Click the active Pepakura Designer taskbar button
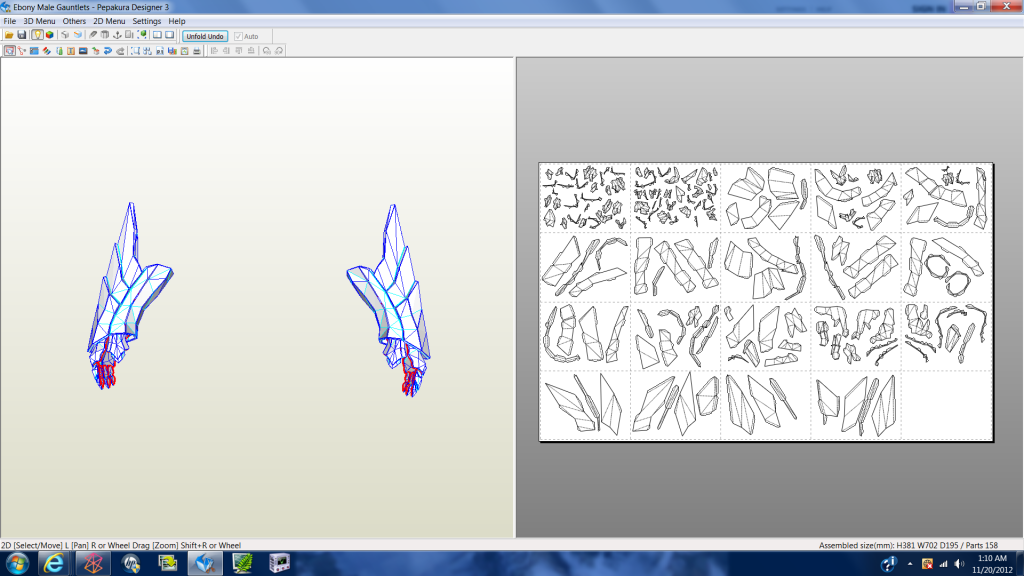This screenshot has width=1024, height=576. 205,564
